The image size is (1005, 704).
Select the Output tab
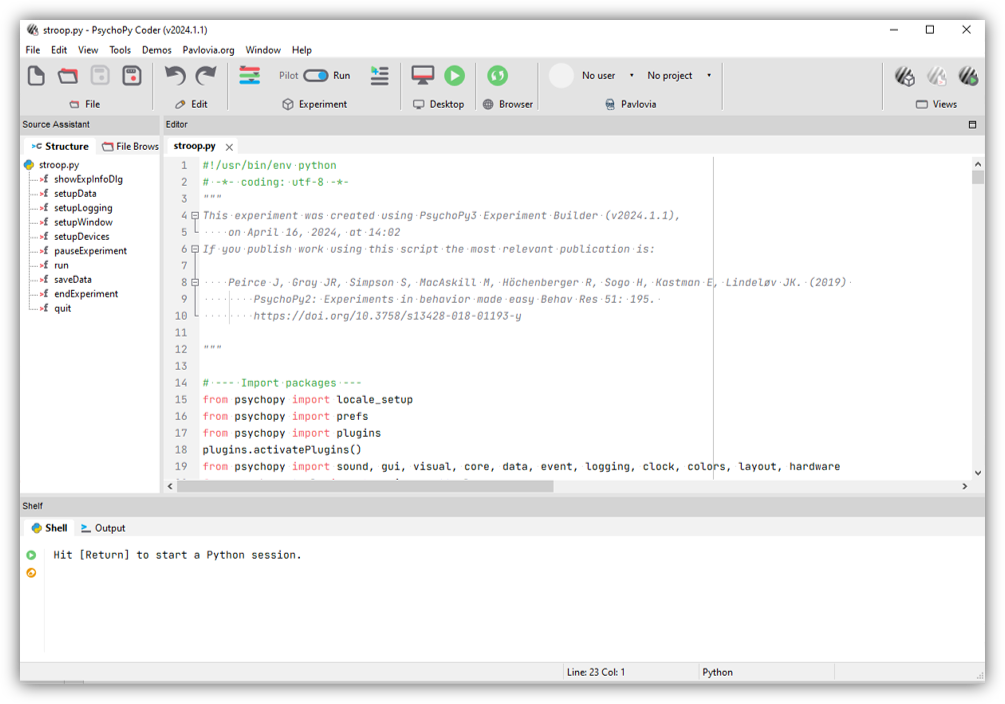pyautogui.click(x=103, y=528)
